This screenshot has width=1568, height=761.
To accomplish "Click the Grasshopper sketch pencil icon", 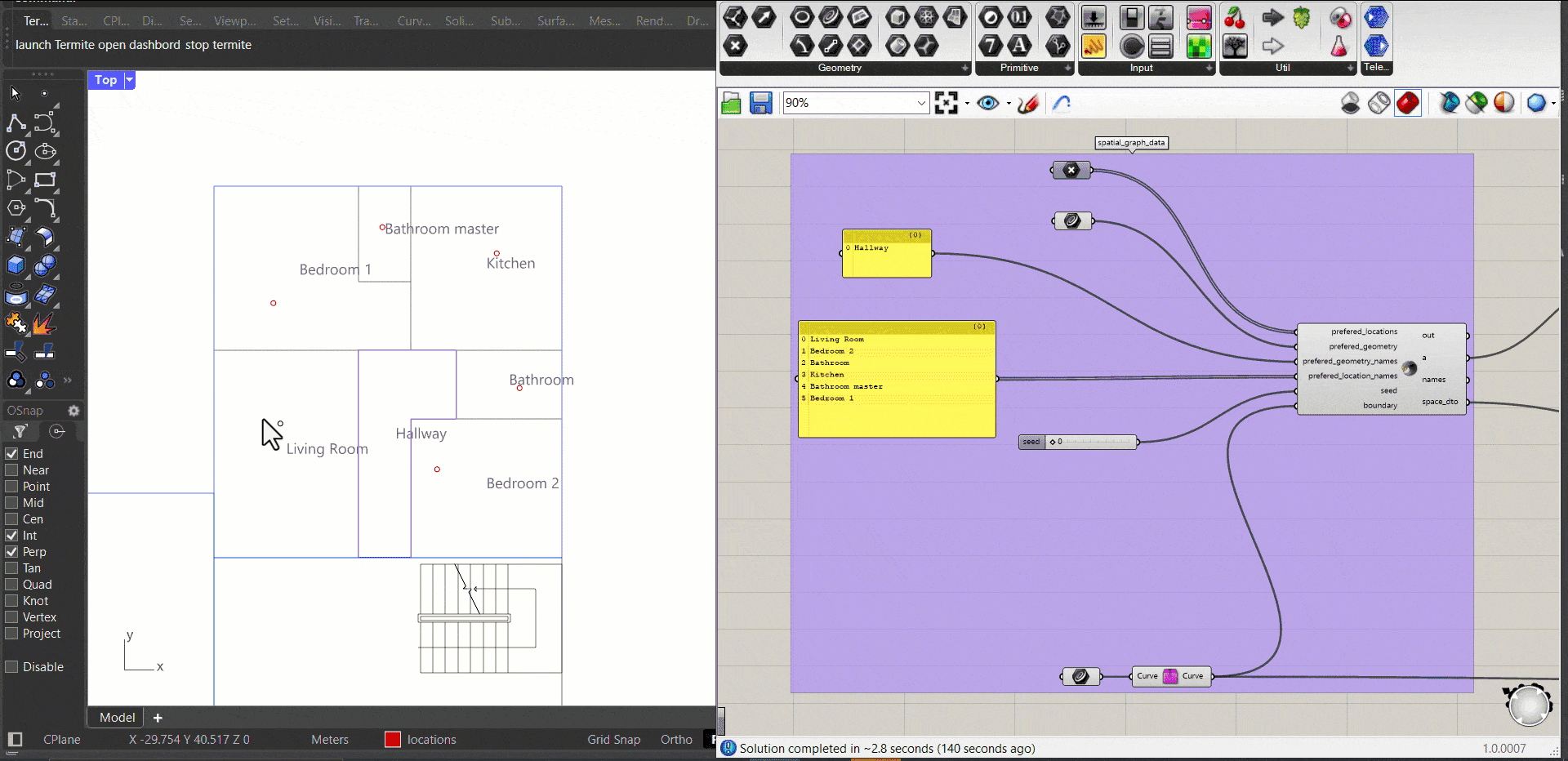I will pyautogui.click(x=1028, y=103).
